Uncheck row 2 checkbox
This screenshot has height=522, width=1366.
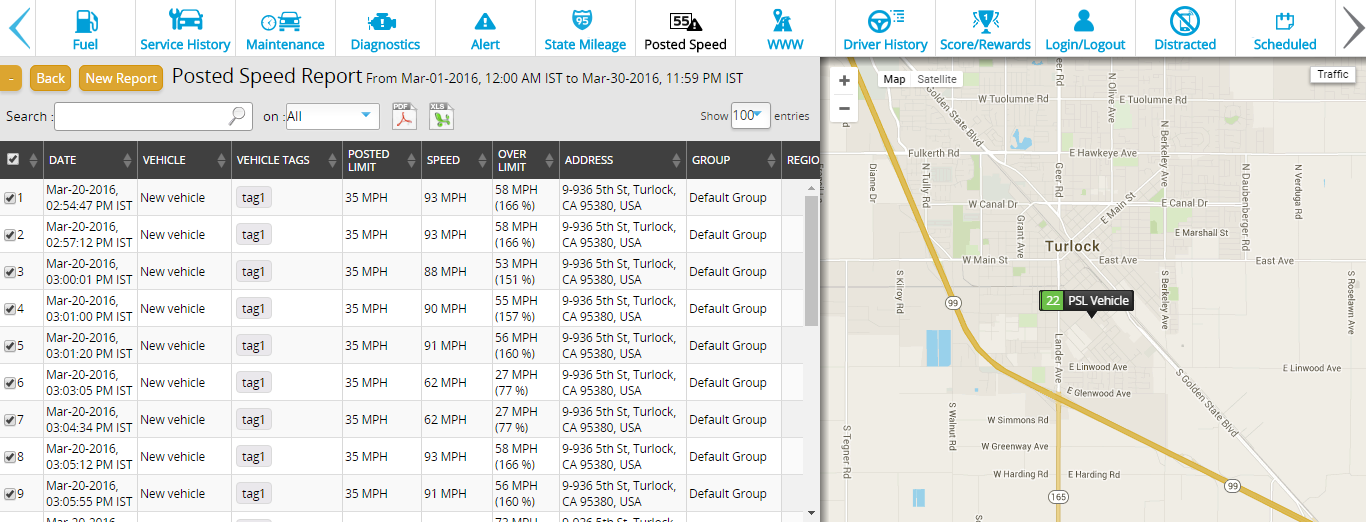[x=9, y=235]
